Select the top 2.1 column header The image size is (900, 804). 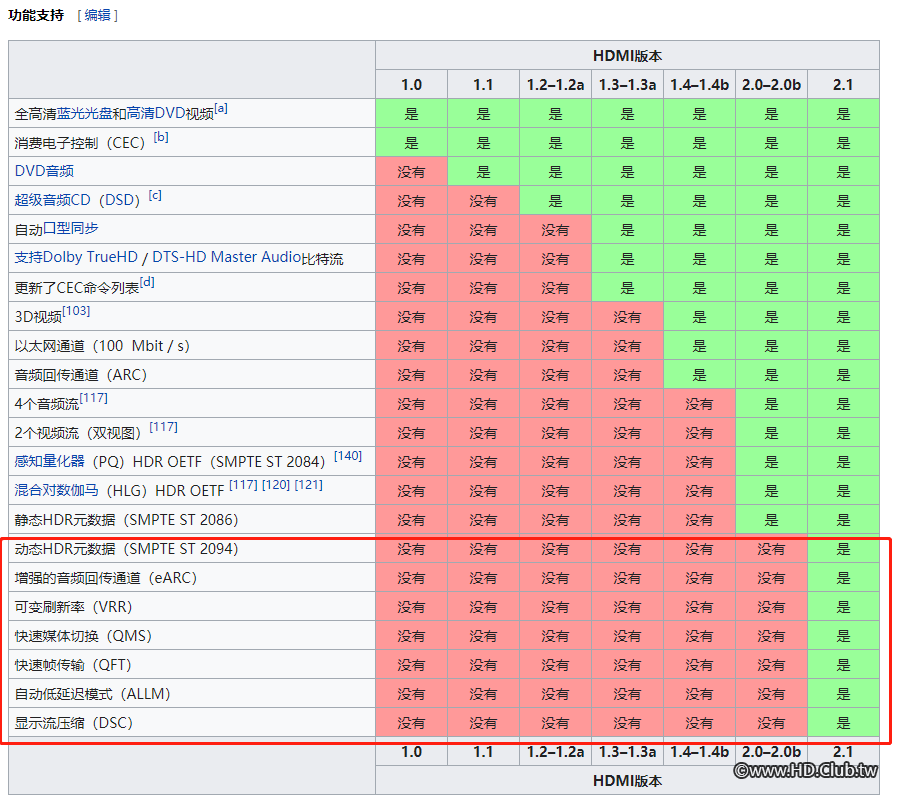pos(843,85)
